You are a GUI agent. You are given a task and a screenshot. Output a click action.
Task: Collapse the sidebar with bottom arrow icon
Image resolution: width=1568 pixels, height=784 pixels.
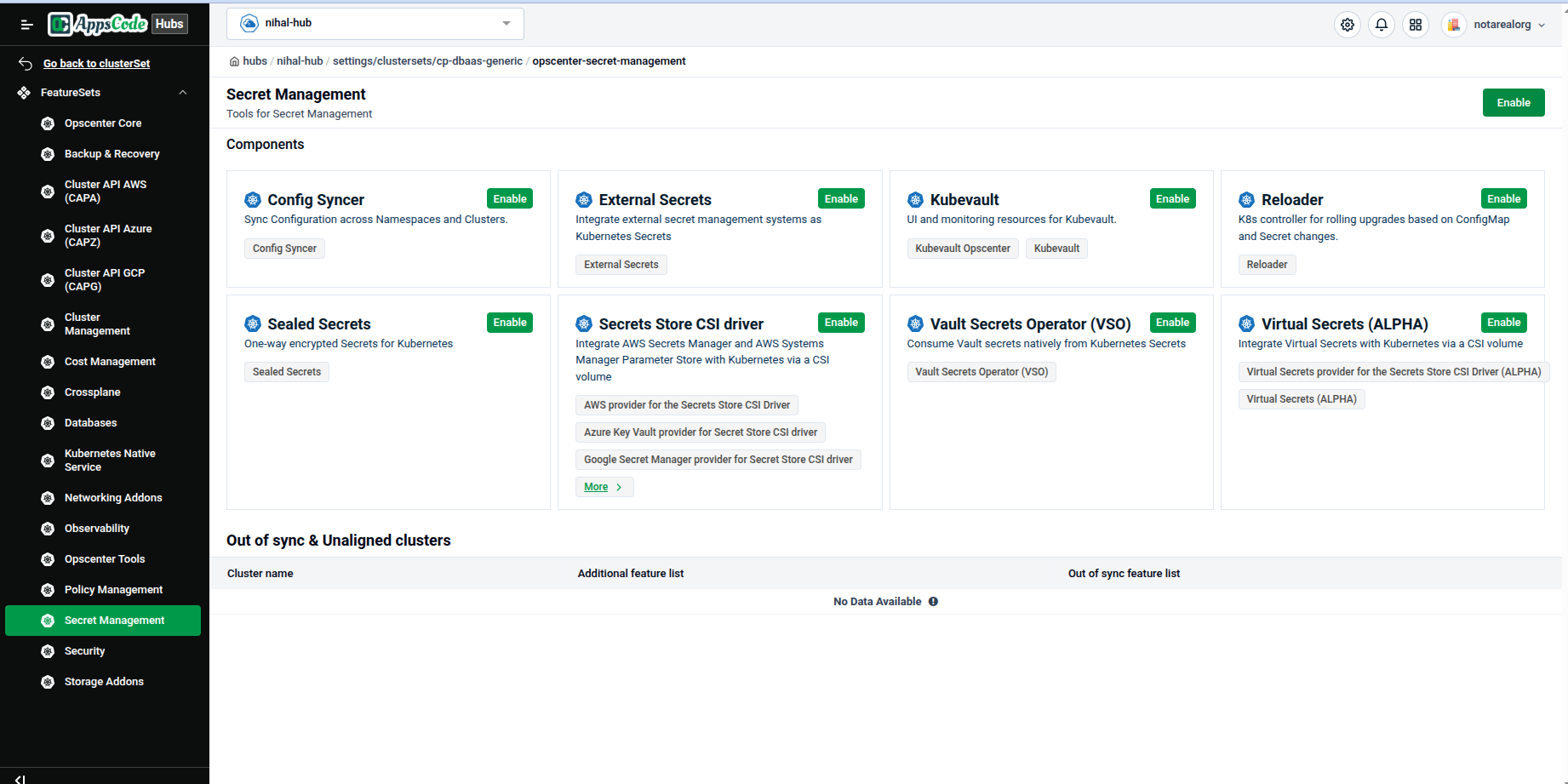[x=20, y=778]
